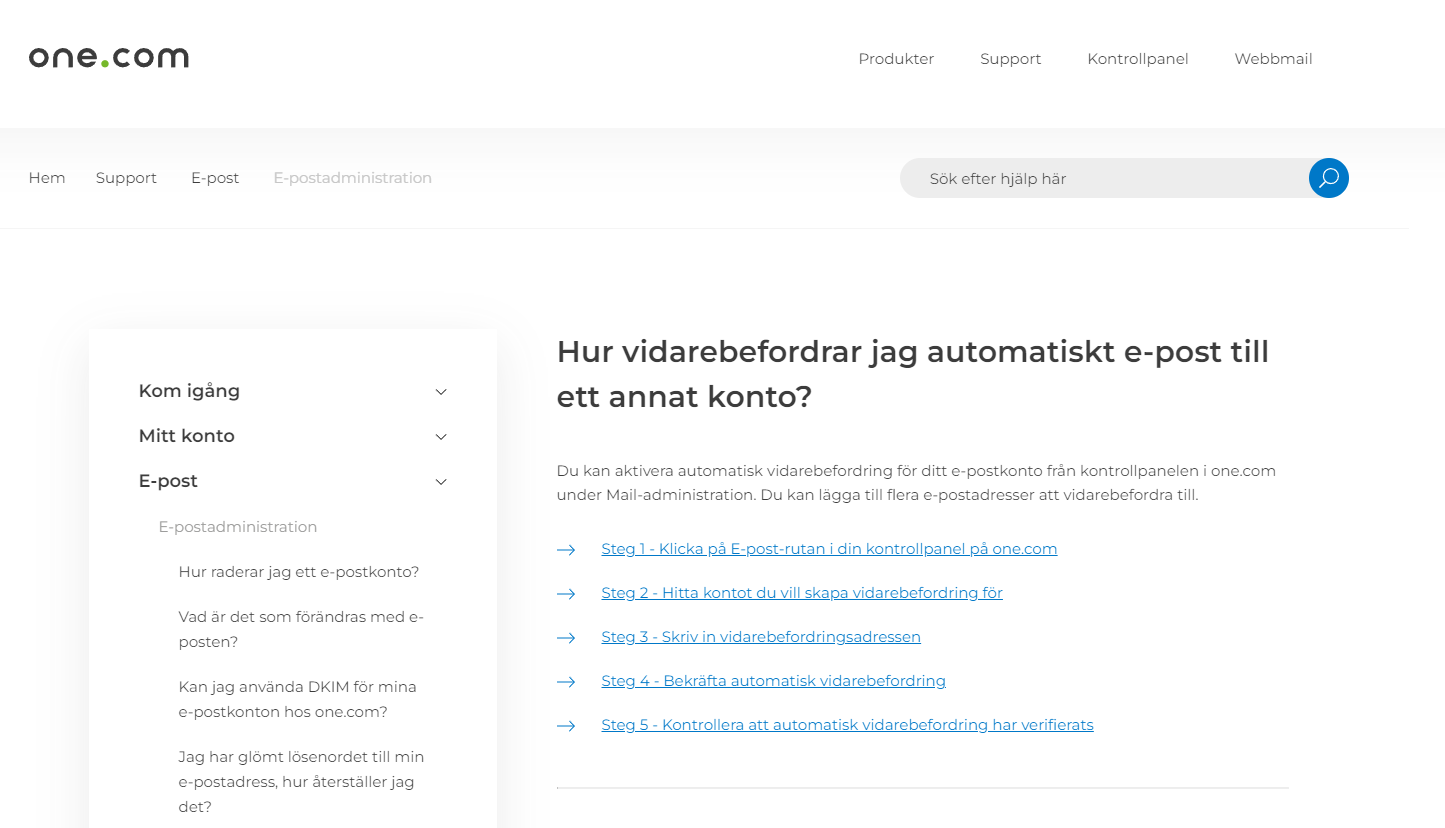This screenshot has width=1445, height=828.
Task: Open Steg 3 - Skriv in vidarebefordringsadressen link
Action: tap(761, 637)
